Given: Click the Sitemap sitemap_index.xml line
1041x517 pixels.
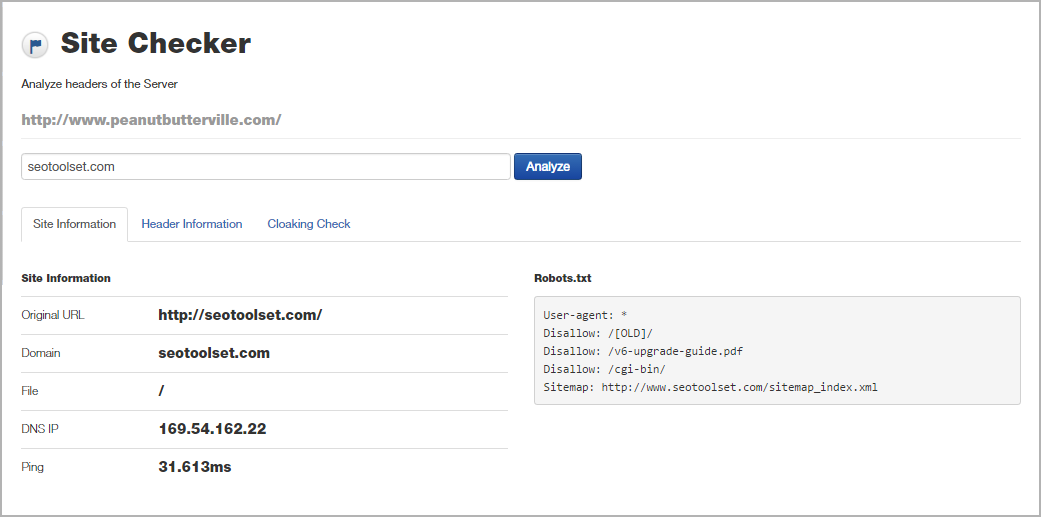Looking at the screenshot, I should (x=710, y=387).
